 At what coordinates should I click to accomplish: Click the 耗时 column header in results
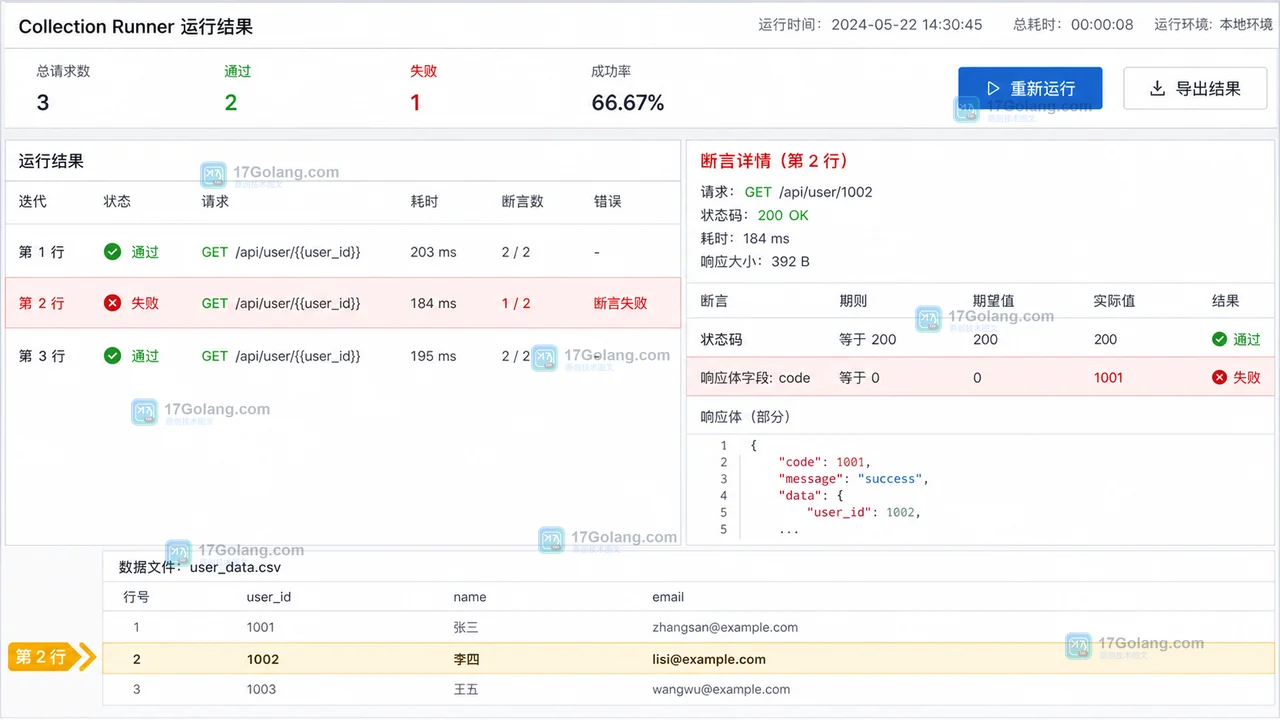424,201
